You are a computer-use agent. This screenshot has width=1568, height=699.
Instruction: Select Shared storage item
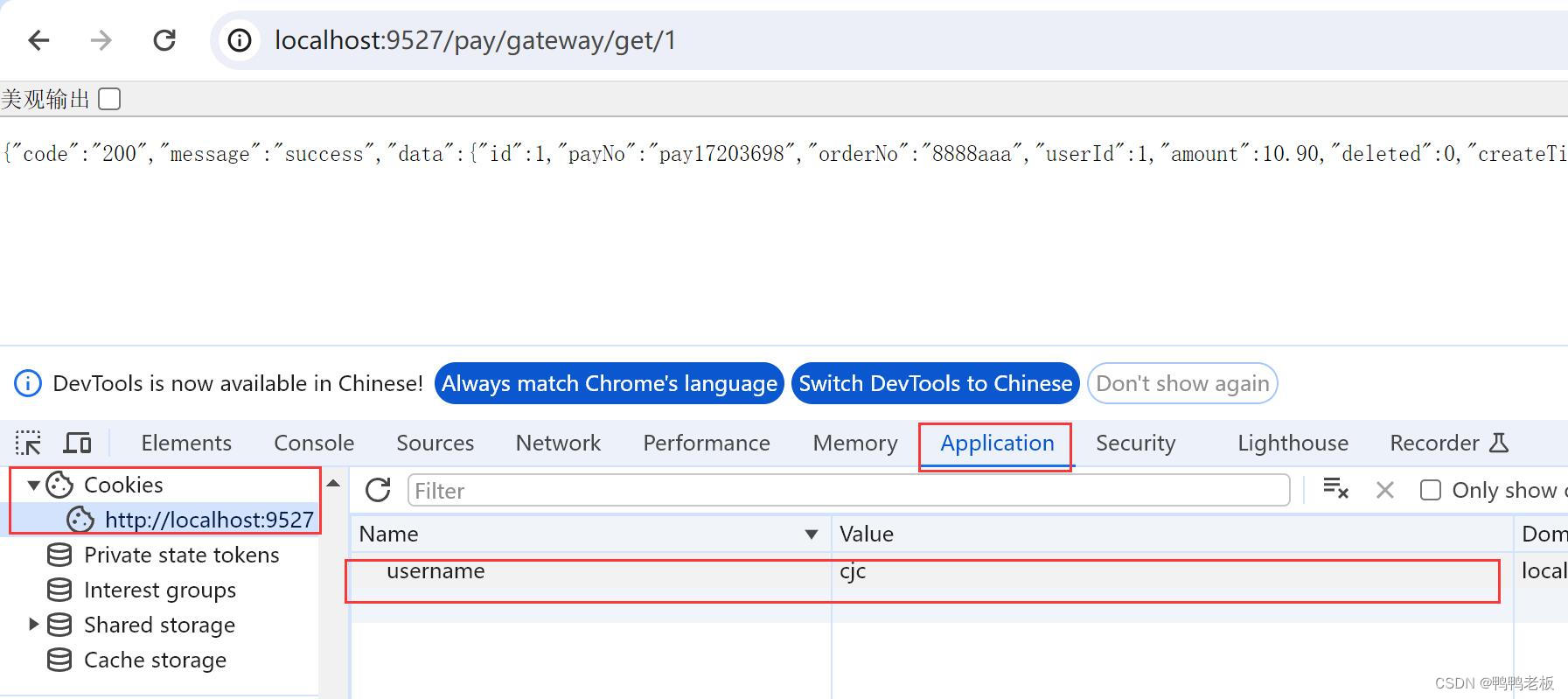coord(159,625)
